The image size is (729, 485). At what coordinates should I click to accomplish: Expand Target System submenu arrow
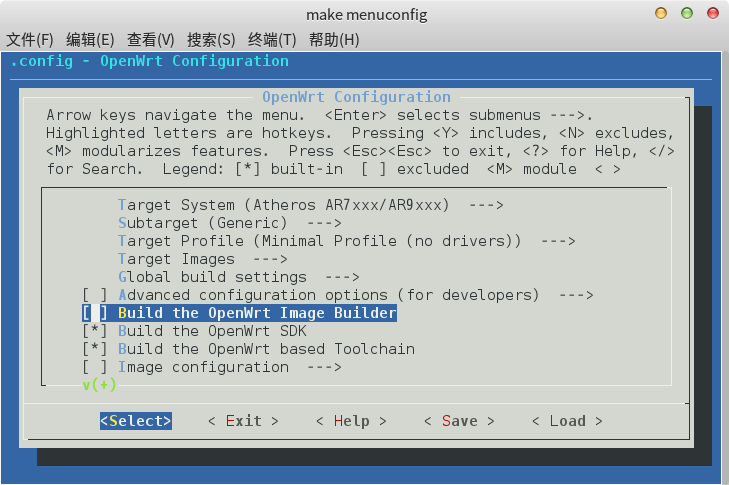point(486,205)
